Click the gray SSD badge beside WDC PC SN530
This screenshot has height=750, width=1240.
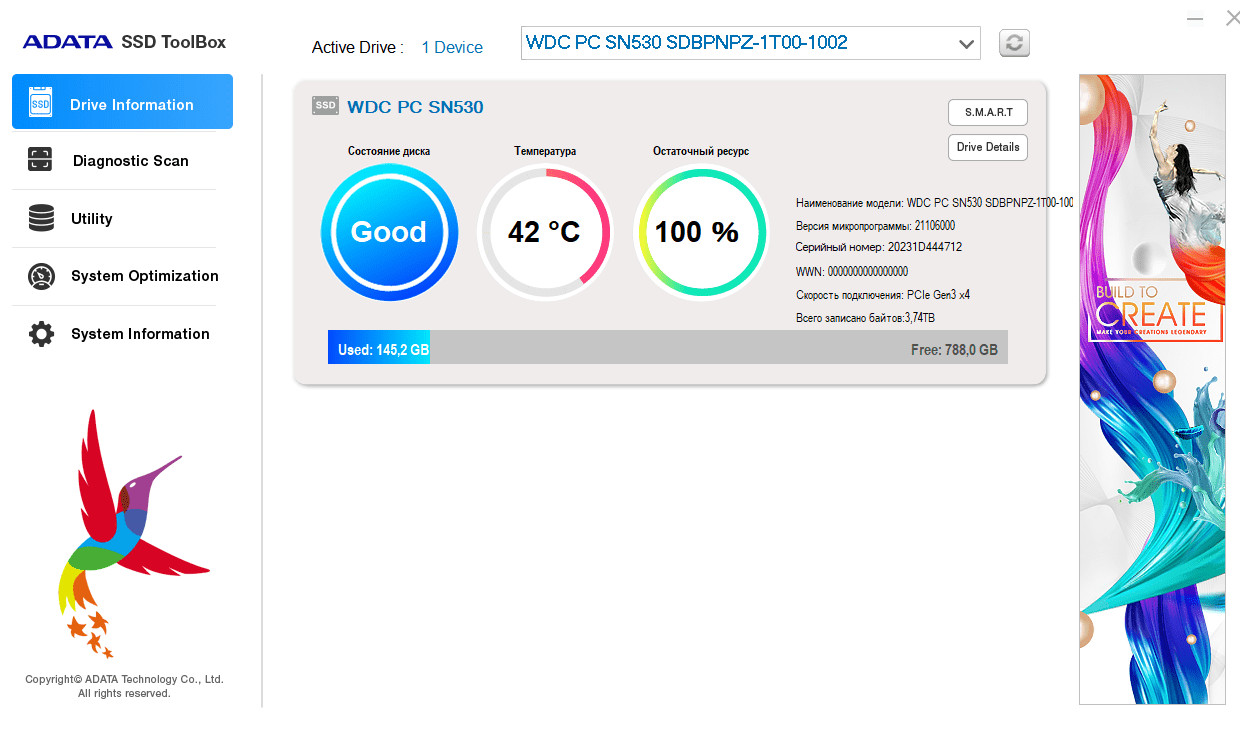[325, 105]
